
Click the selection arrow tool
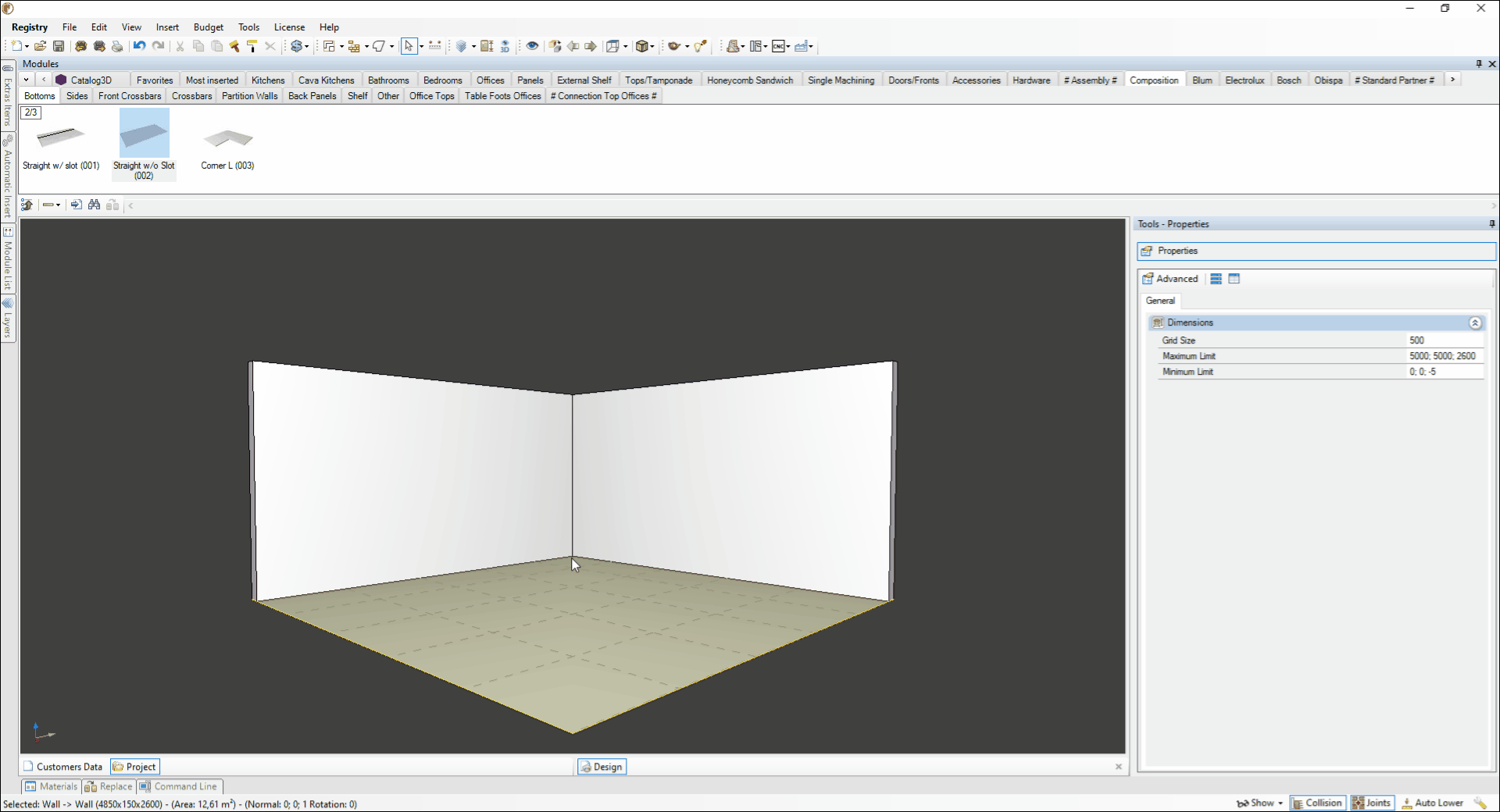(409, 46)
